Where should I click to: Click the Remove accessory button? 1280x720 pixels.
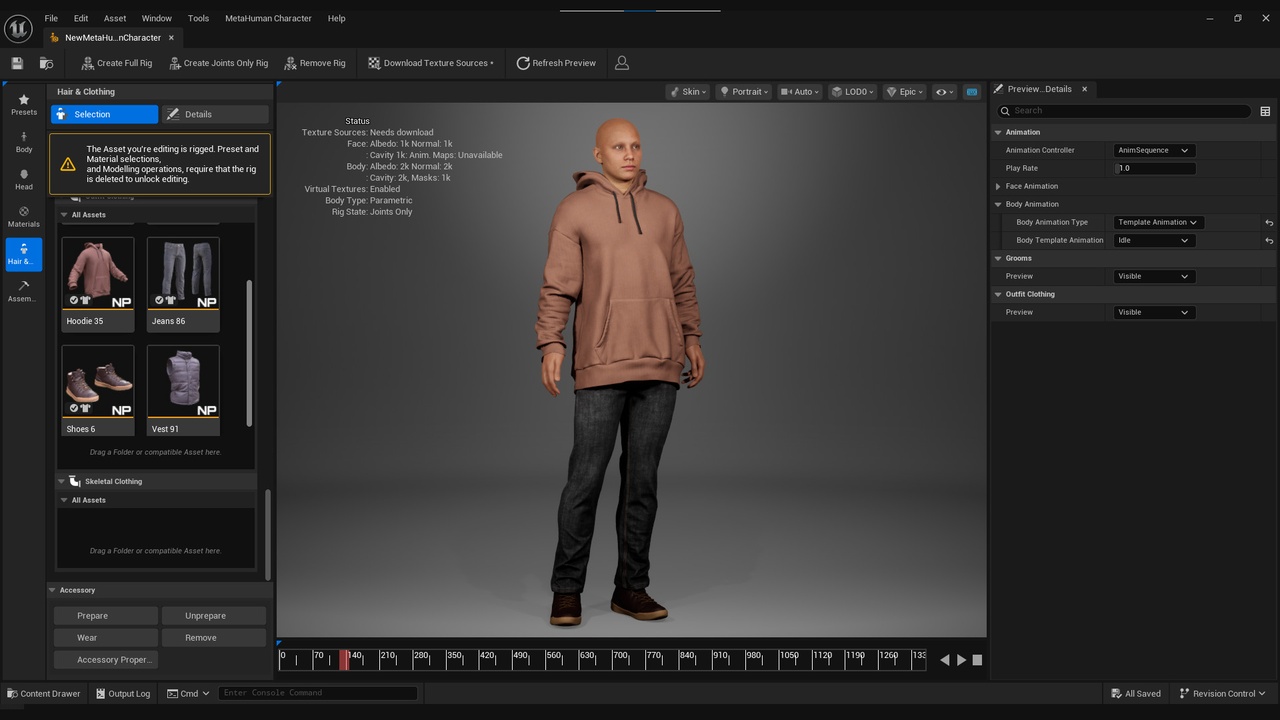click(x=213, y=638)
